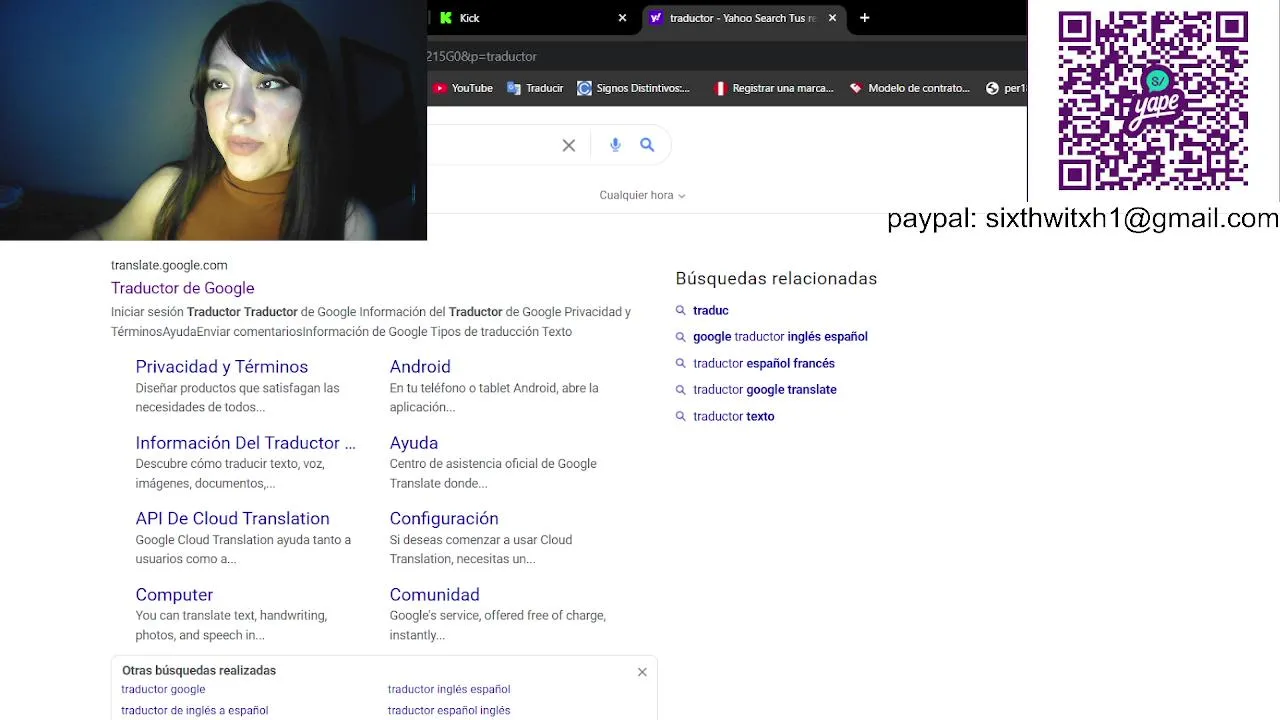
Task: Click the Yape QR code image
Action: pyautogui.click(x=1153, y=100)
